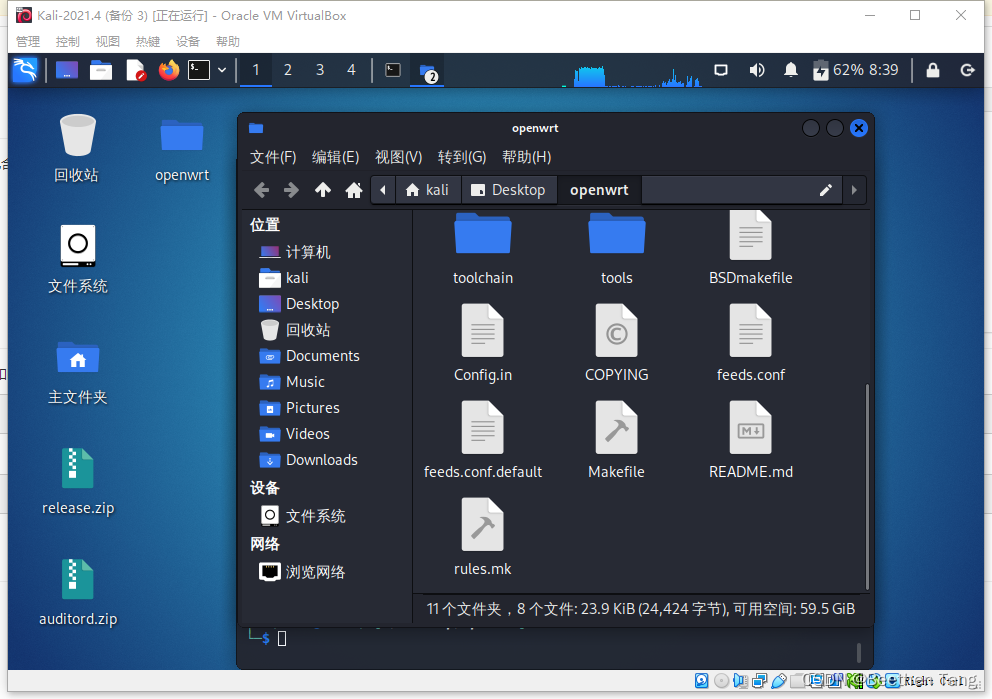Click the network status icon in VirtualBox status bar
Image resolution: width=992 pixels, height=699 pixels.
tap(758, 680)
